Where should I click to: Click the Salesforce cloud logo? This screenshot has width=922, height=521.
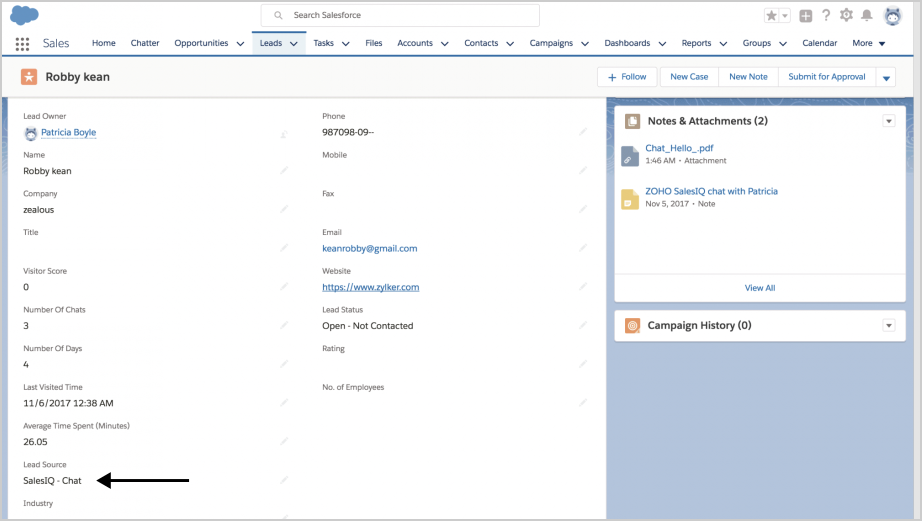click(25, 16)
